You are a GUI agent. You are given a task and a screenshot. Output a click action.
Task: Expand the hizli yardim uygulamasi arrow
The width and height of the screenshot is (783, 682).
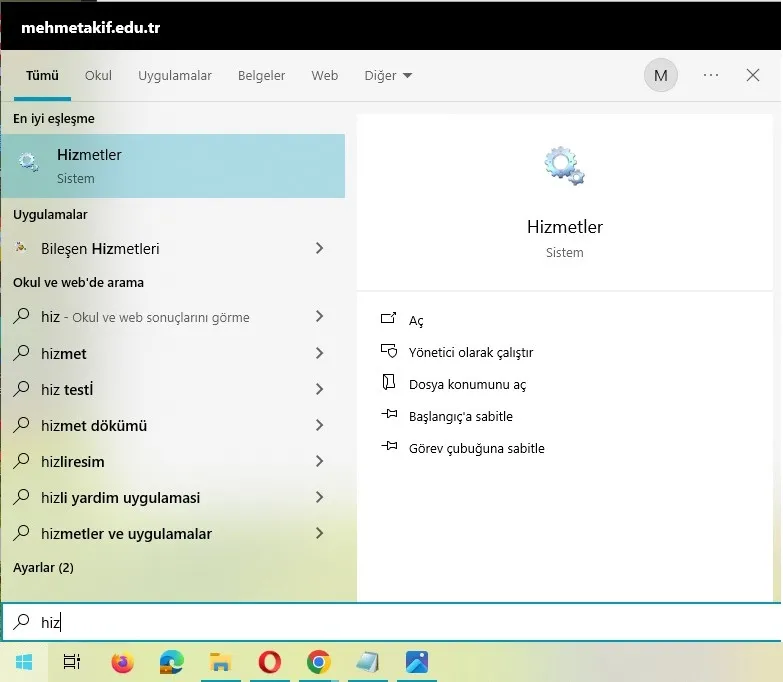click(320, 497)
